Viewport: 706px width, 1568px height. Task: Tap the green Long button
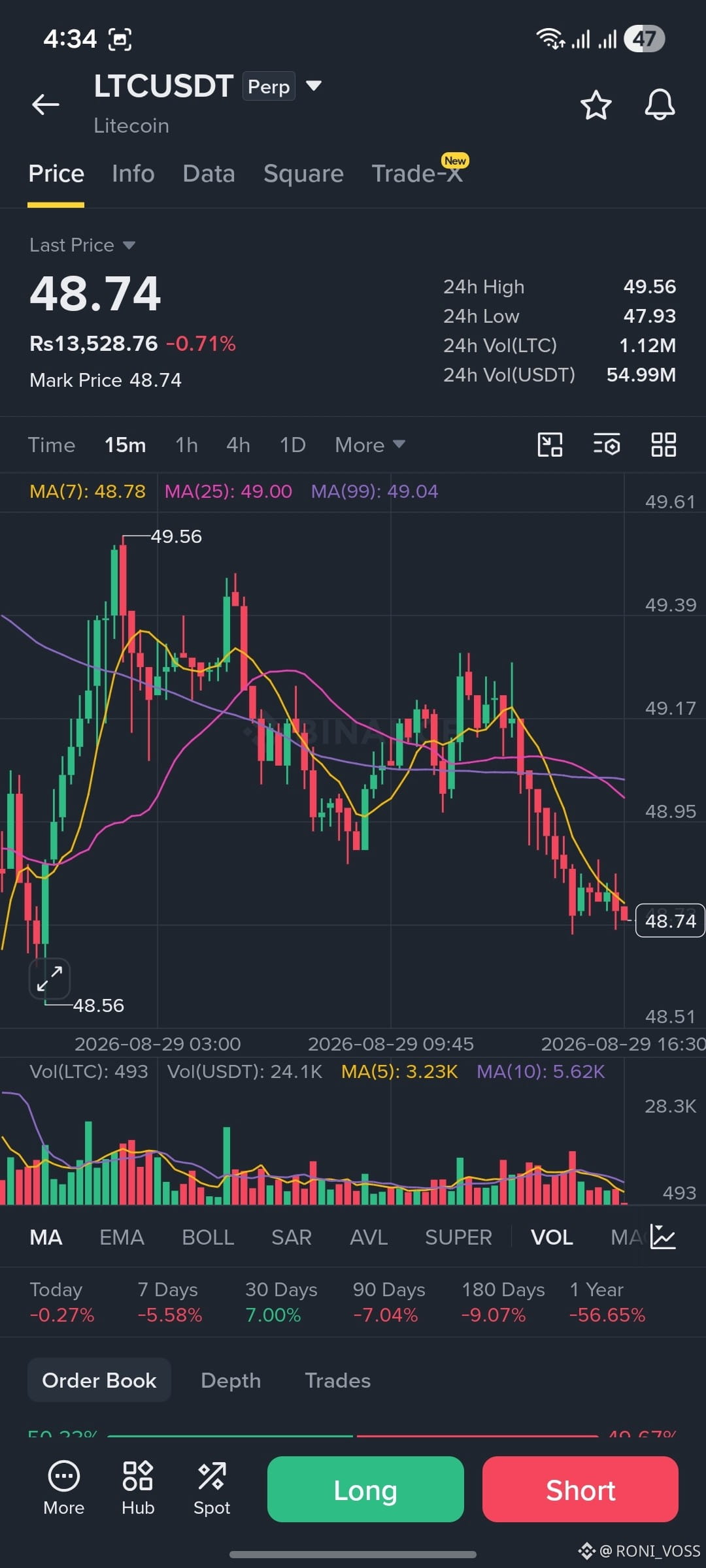[x=365, y=1489]
